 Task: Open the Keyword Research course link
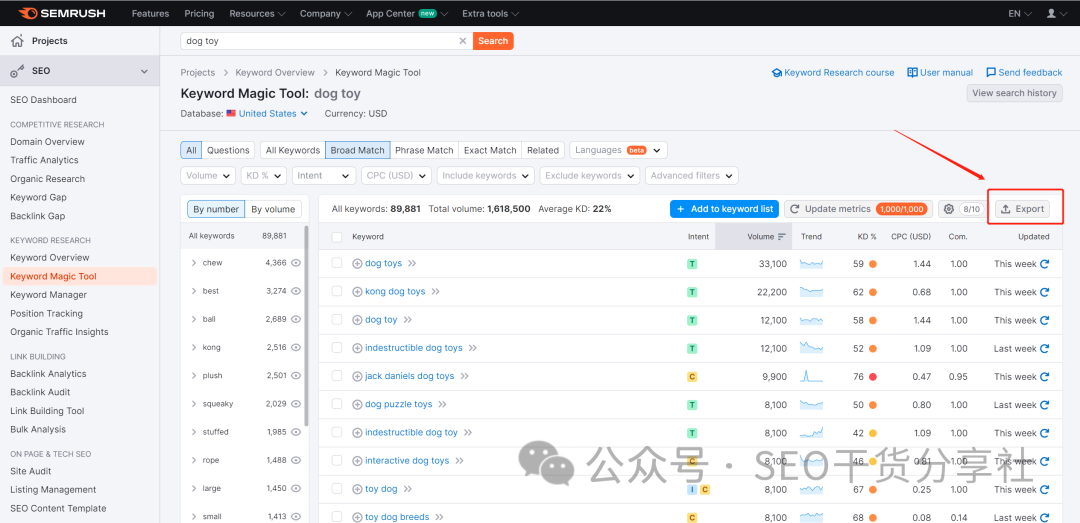pos(833,72)
